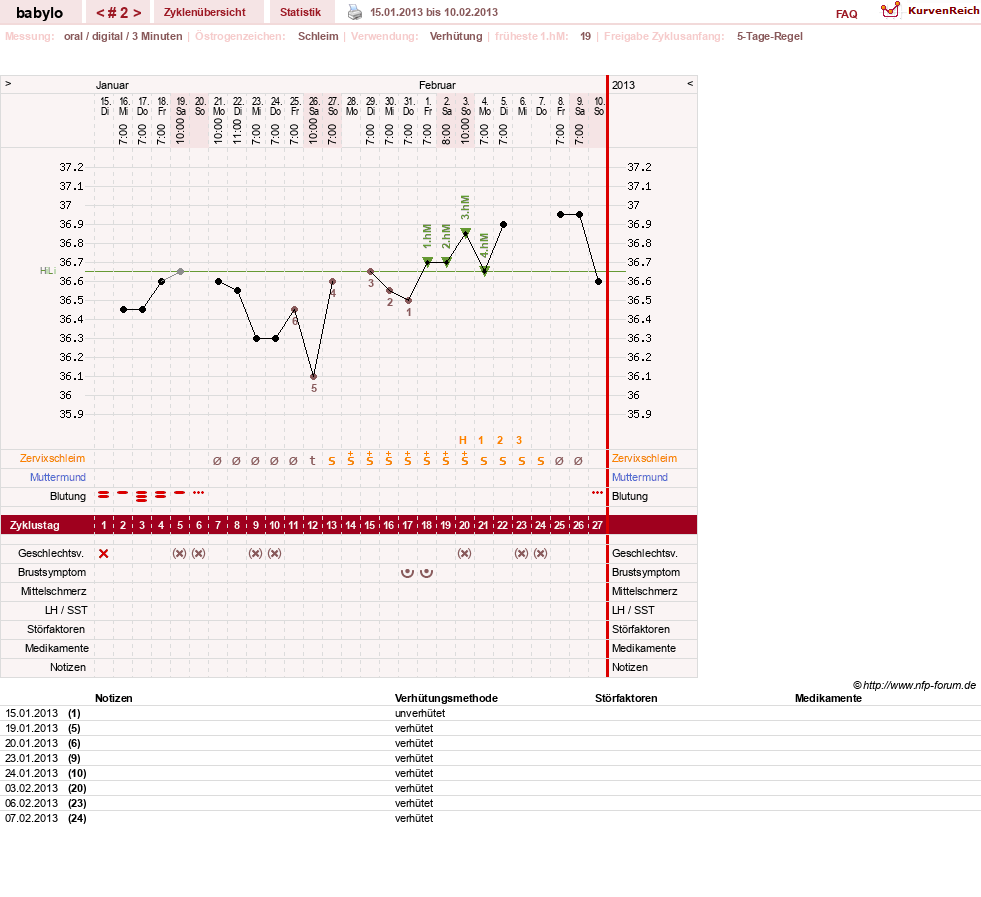This screenshot has height=897, width=981.
Task: Click the lowest temperature point at 36.1
Action: 313,377
